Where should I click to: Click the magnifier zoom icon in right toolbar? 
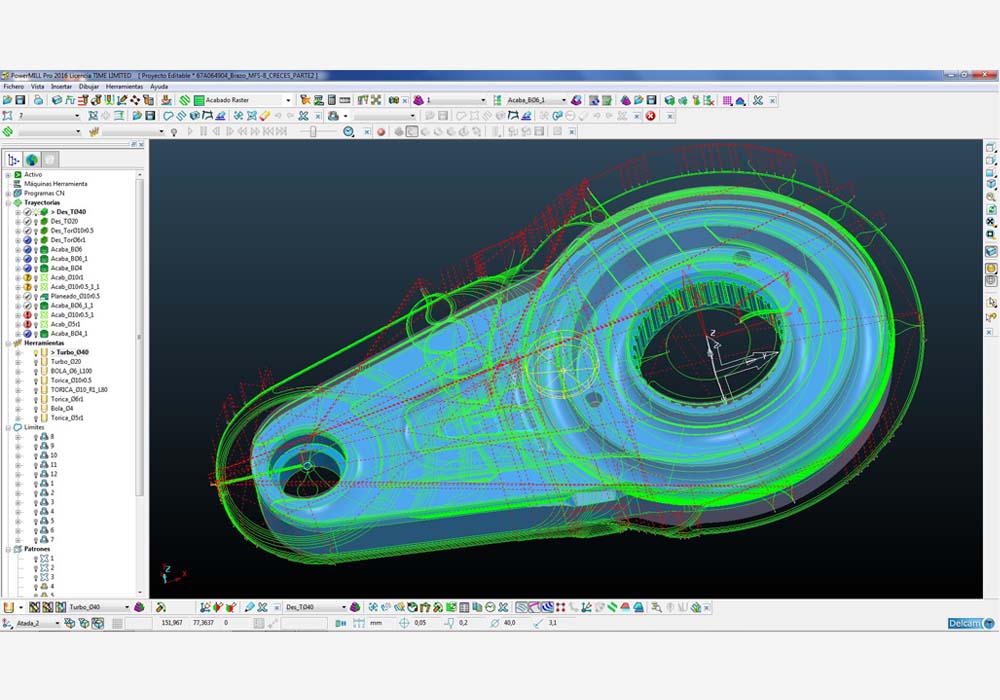tap(991, 197)
